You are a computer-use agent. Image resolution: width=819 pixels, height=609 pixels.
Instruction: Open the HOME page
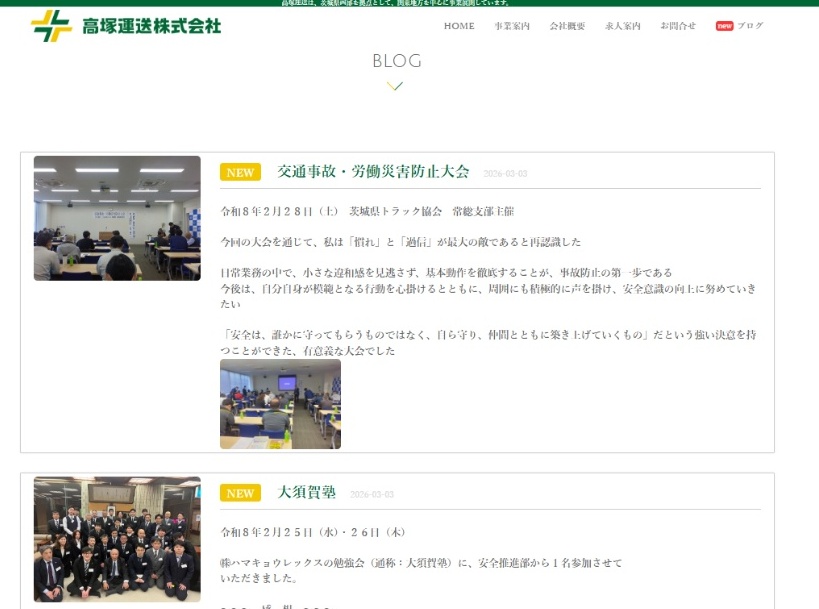coord(458,27)
